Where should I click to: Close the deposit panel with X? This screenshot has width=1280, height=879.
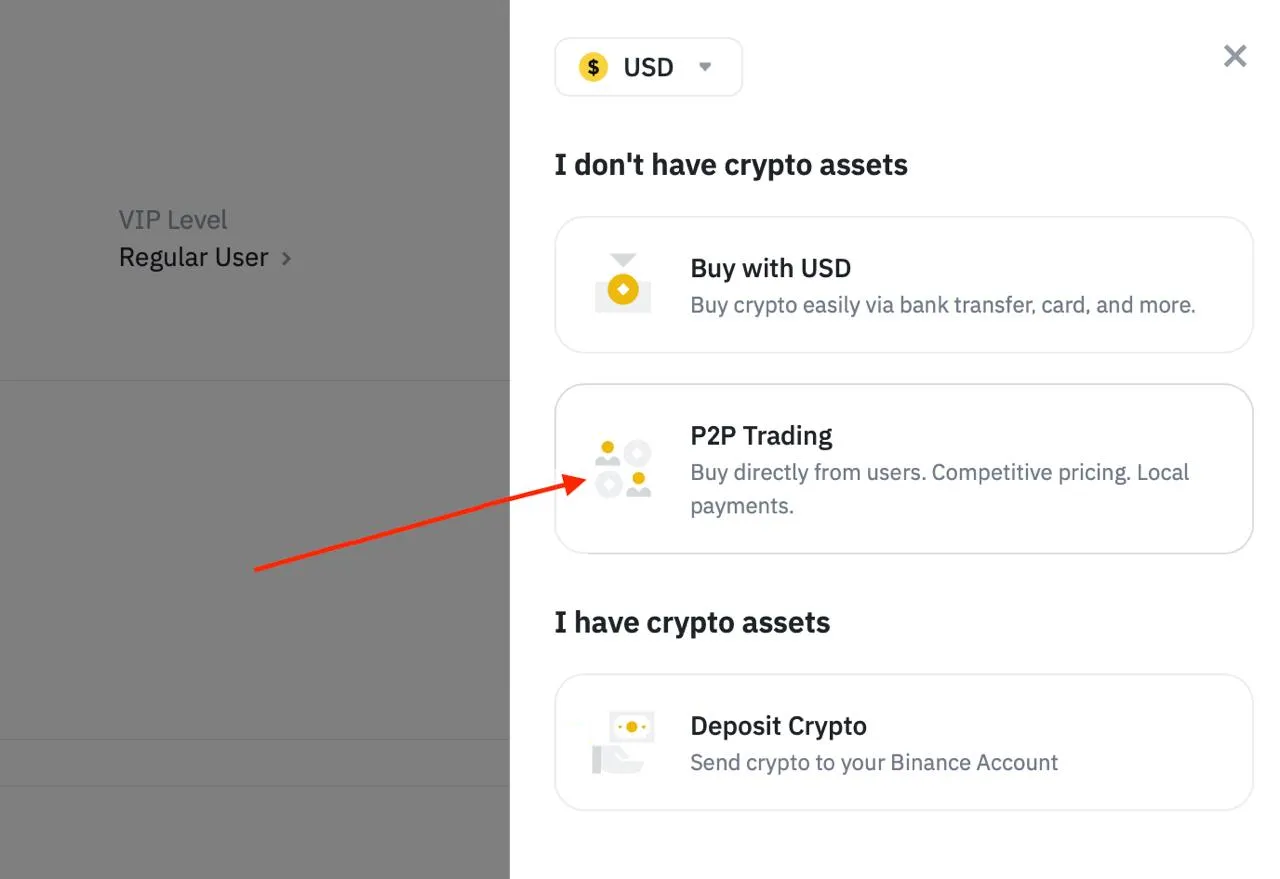click(1235, 56)
